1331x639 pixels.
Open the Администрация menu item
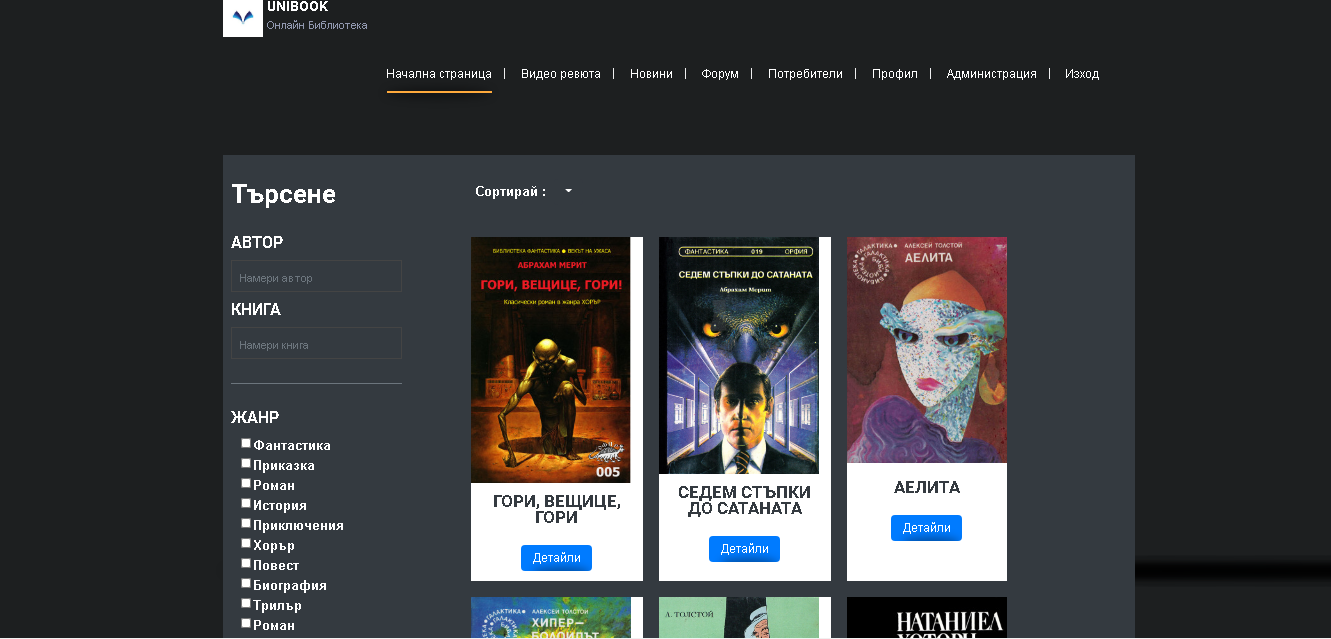point(992,74)
